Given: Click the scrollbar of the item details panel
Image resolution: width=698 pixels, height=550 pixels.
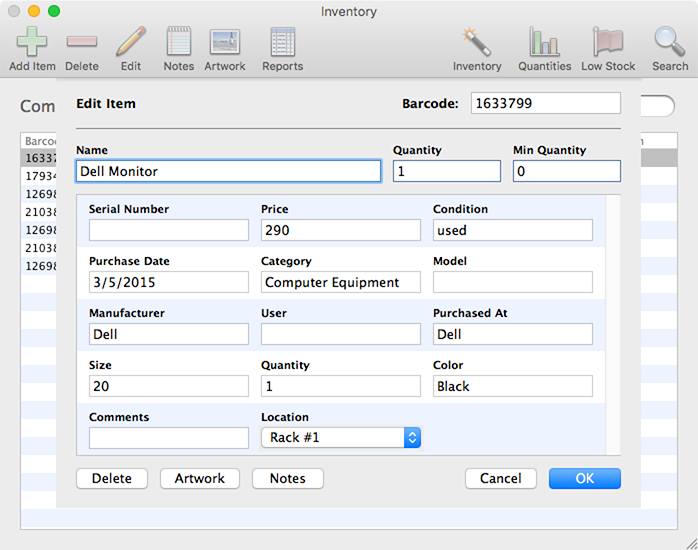Looking at the screenshot, I should pyautogui.click(x=613, y=325).
